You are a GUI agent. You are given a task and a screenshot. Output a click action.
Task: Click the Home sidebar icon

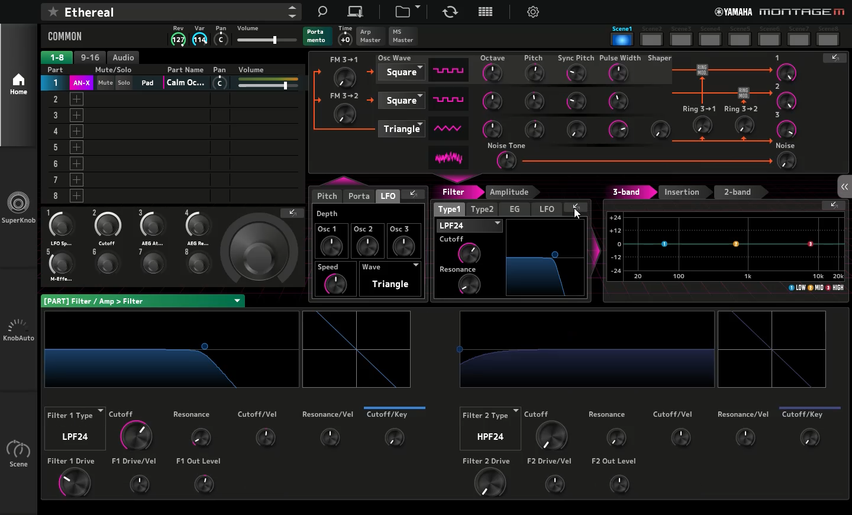18,83
